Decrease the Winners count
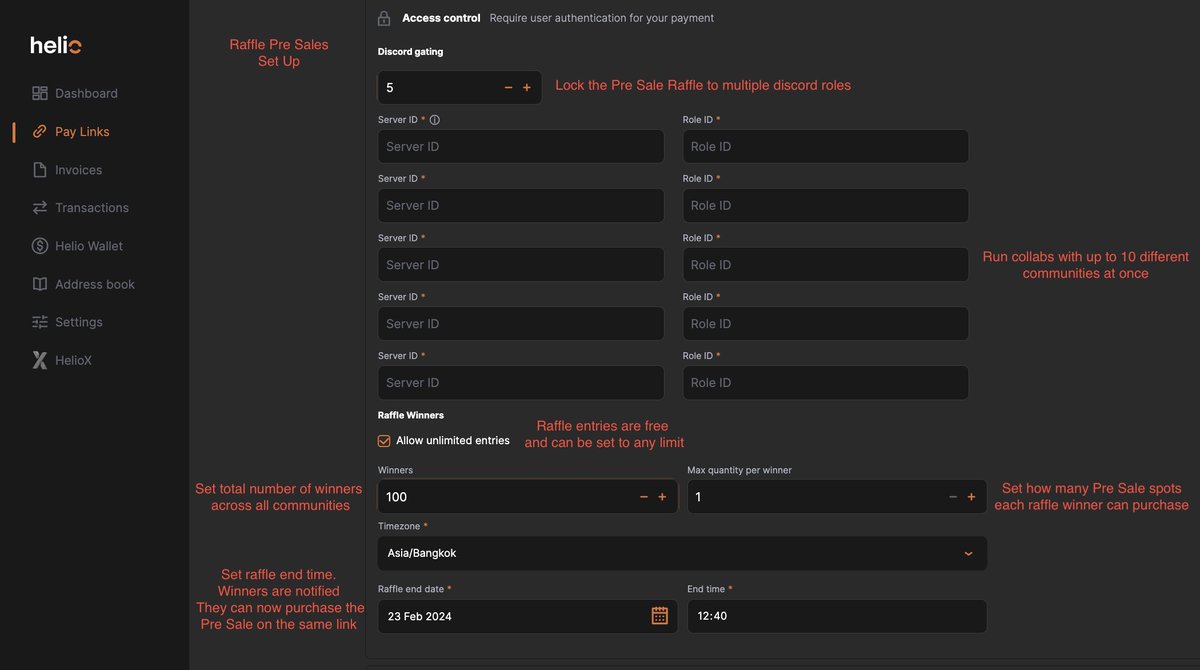 [644, 497]
